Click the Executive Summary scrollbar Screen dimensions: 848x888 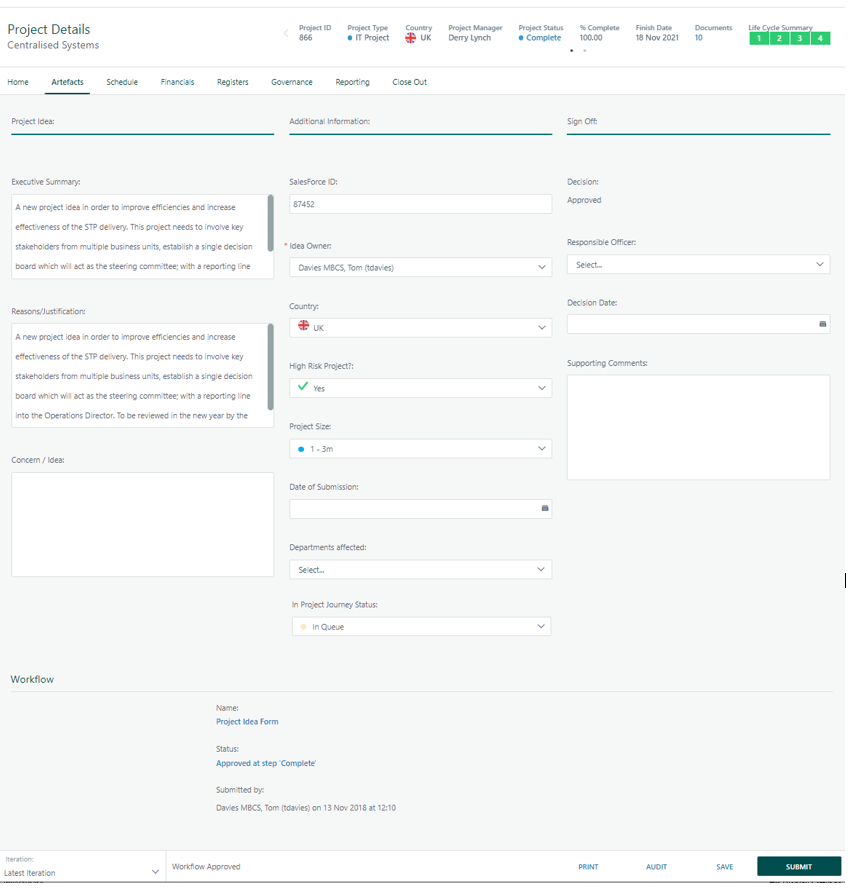point(271,223)
